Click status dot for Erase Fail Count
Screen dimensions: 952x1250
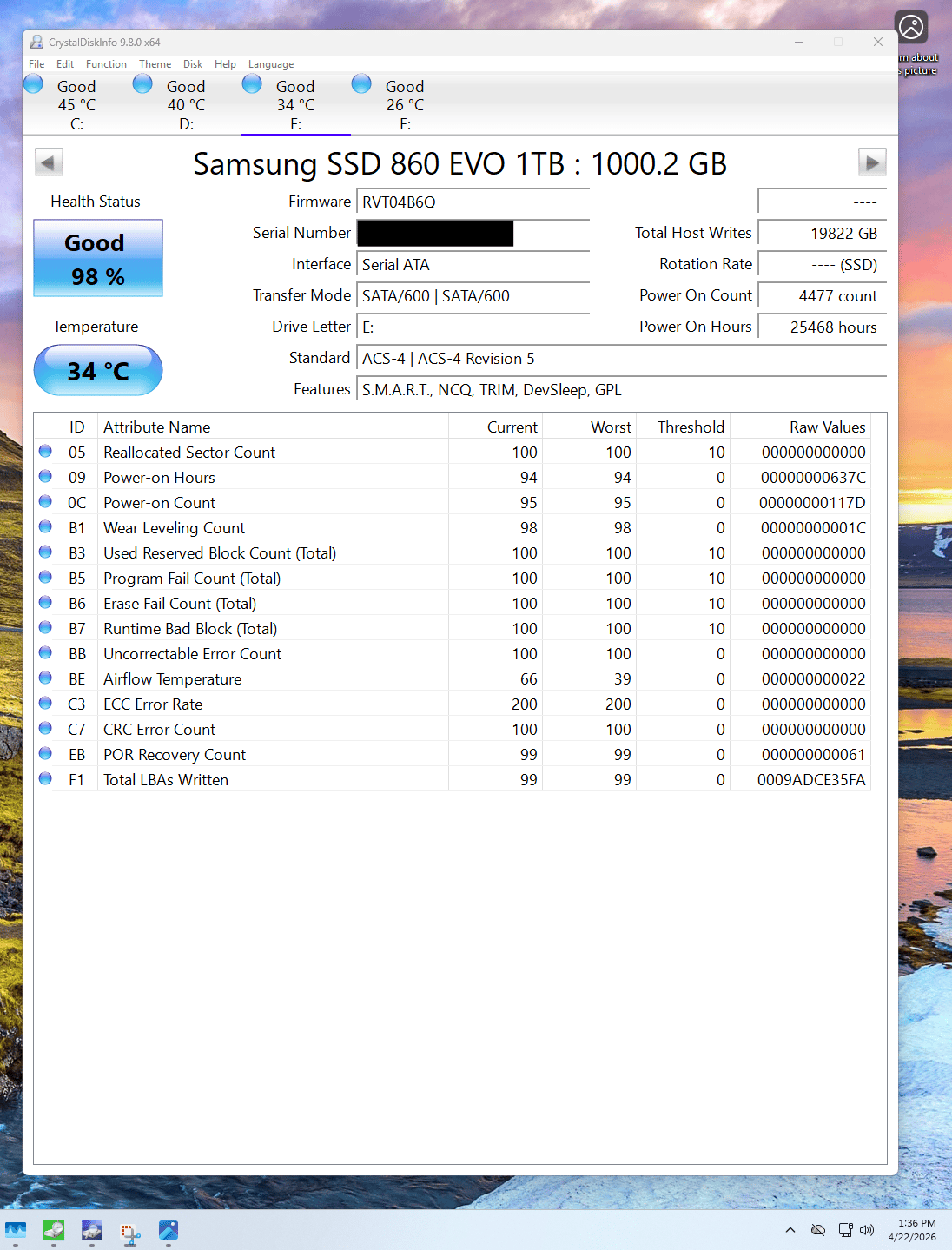pyautogui.click(x=45, y=602)
